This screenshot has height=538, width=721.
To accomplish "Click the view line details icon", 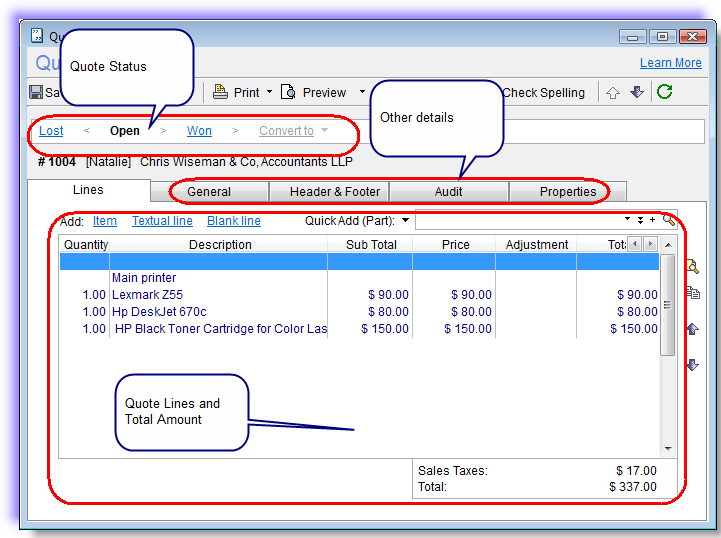I will tap(692, 266).
